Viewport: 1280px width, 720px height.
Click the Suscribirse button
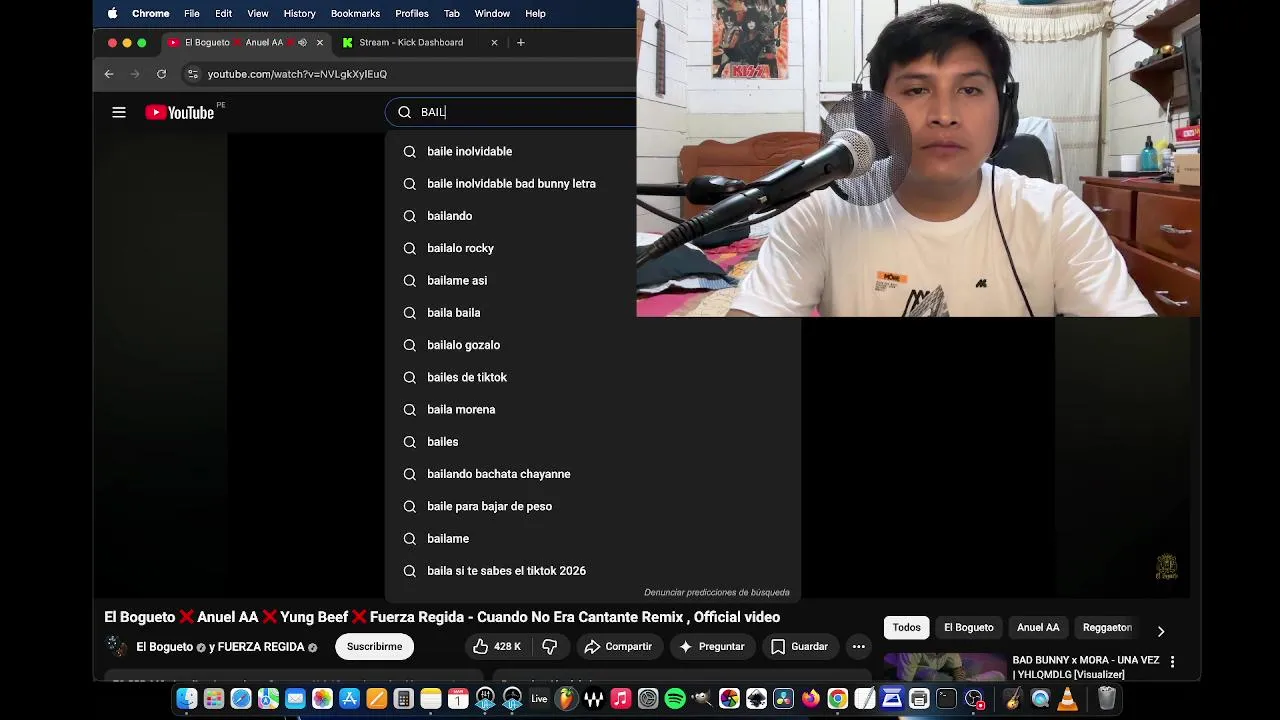(374, 647)
